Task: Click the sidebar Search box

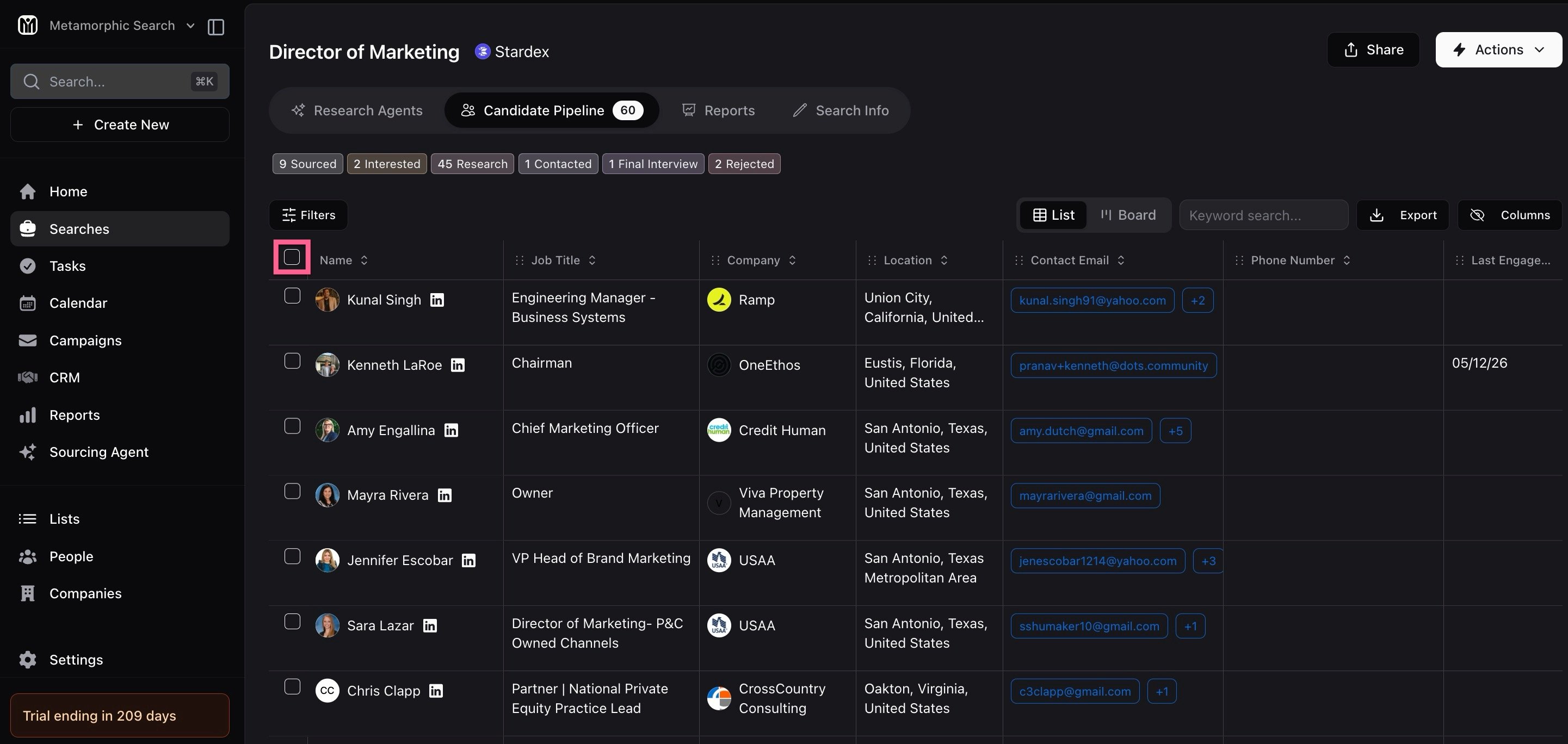Action: coord(120,82)
